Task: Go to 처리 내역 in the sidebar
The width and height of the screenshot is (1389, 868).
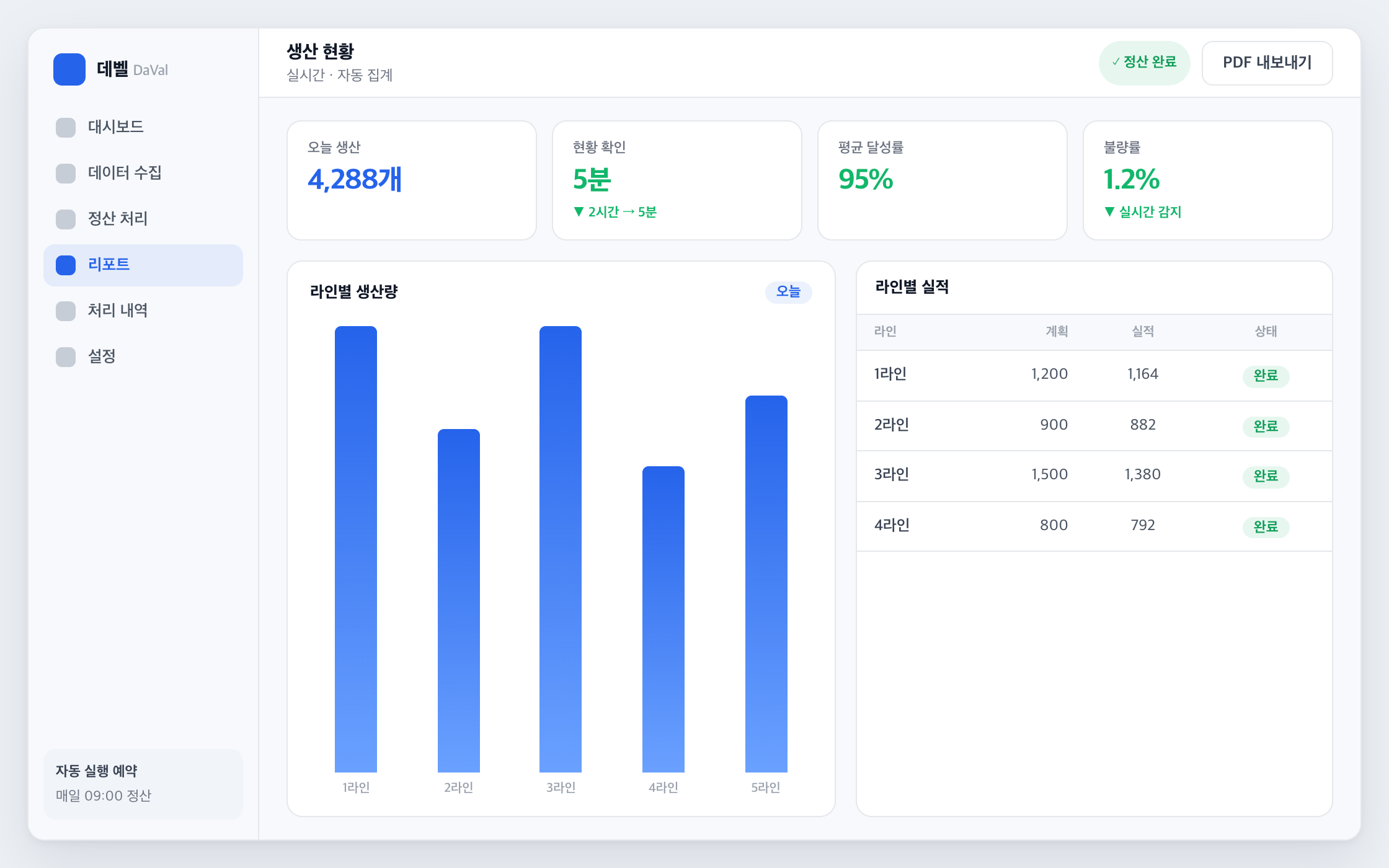Action: [143, 311]
